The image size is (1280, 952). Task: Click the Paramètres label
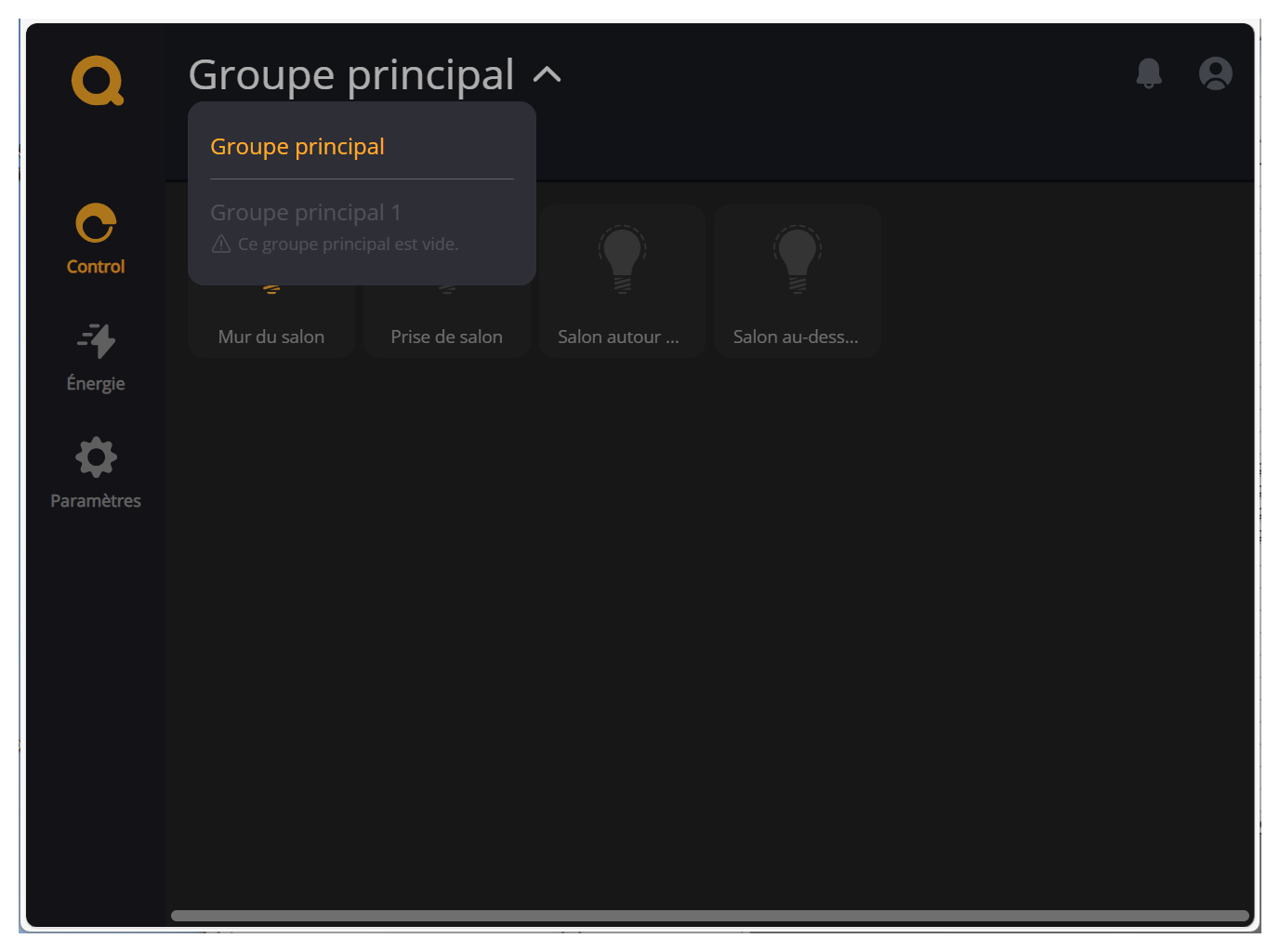click(95, 500)
